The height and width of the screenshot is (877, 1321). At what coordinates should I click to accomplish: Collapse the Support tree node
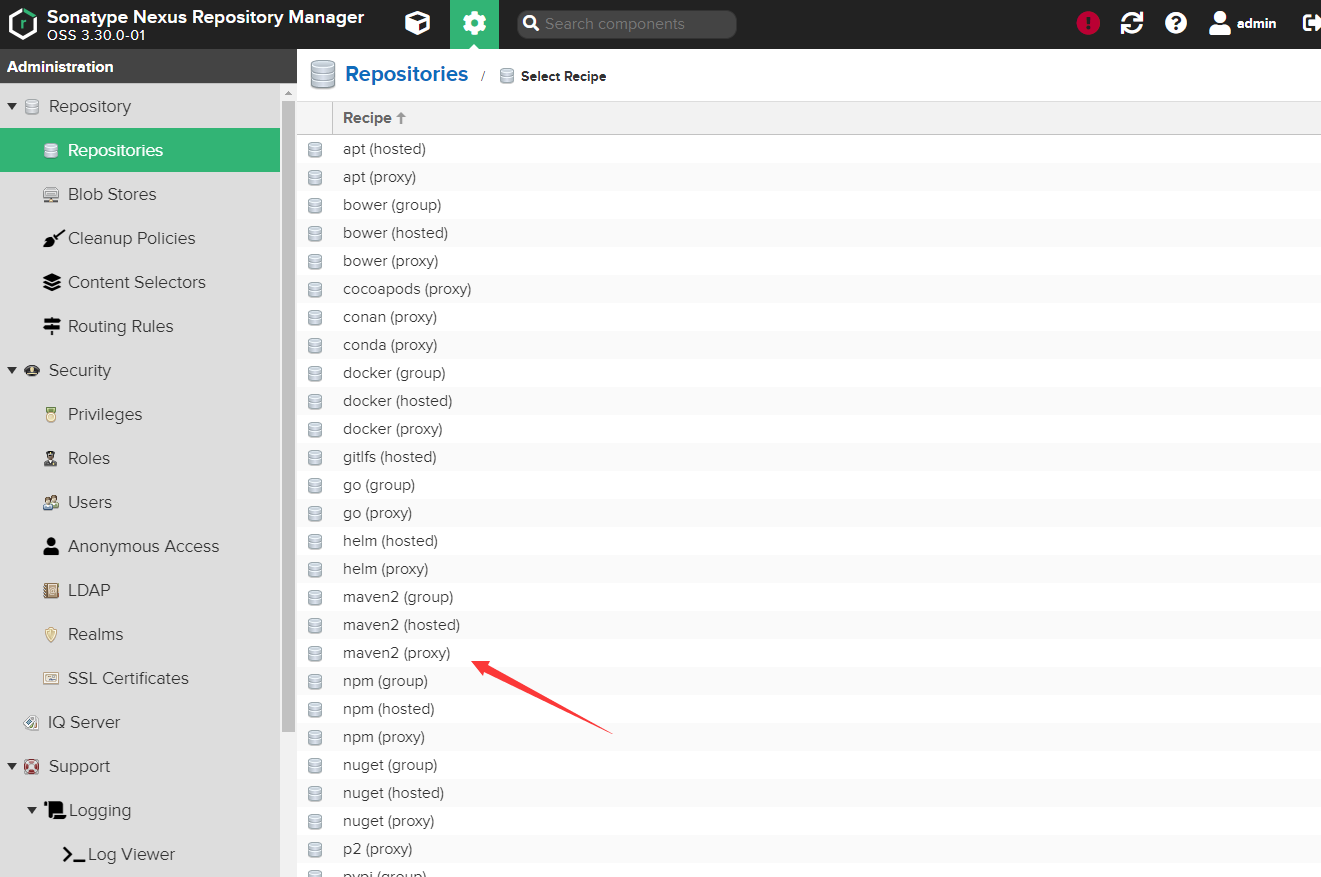(x=12, y=766)
